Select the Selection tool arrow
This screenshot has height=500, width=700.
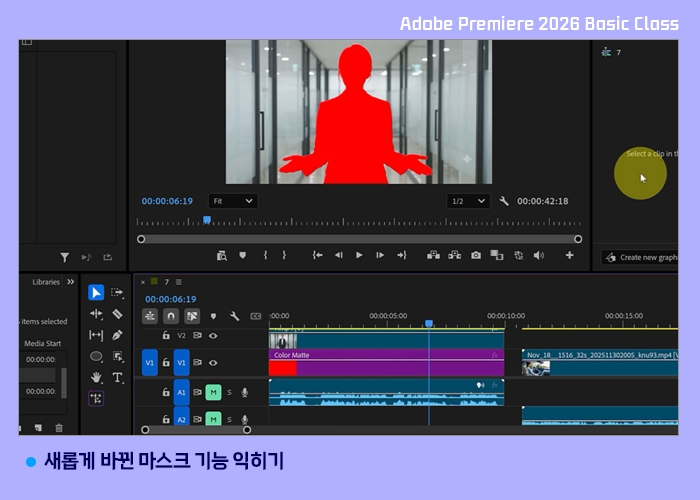[96, 293]
